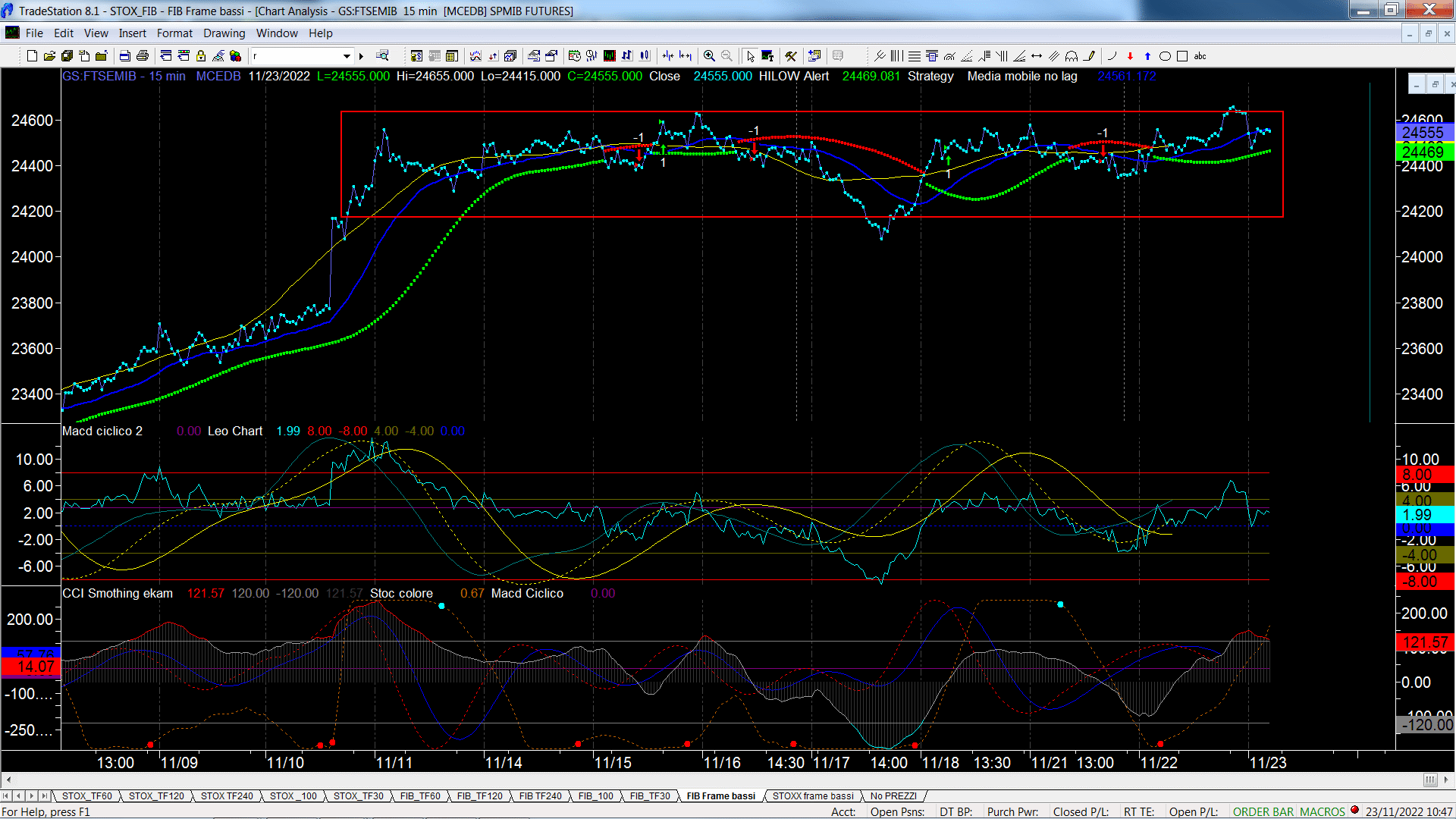1456x819 pixels.
Task: Click MACROS in status bar
Action: [x=1323, y=812]
